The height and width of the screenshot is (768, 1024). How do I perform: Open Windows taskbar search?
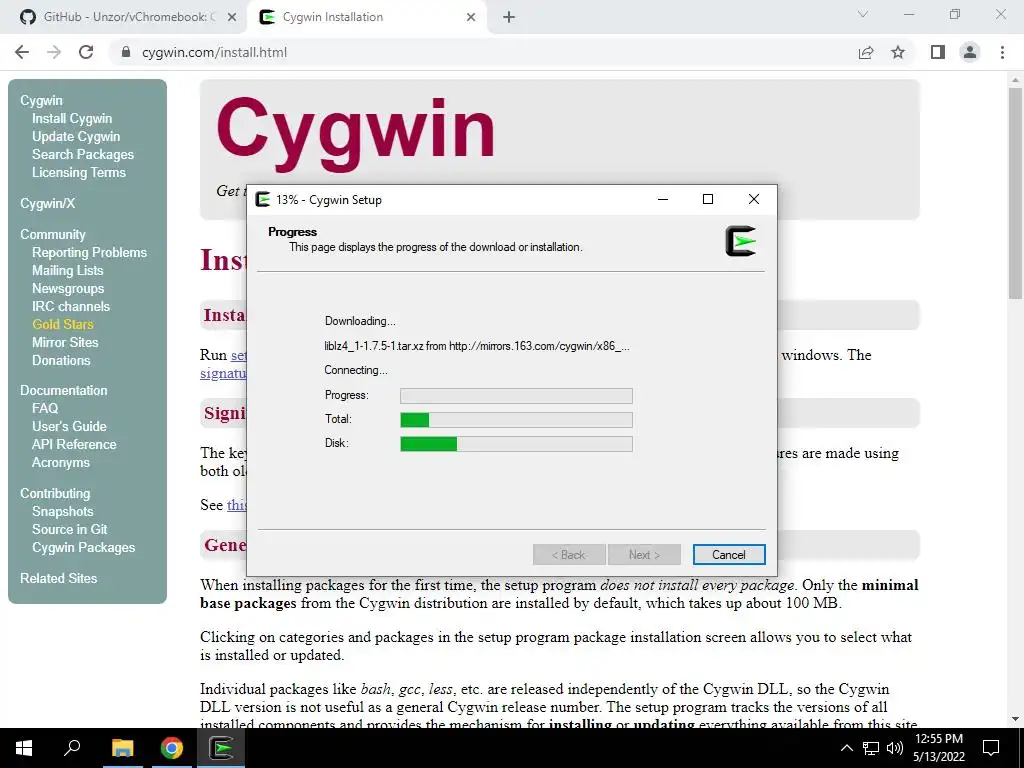72,748
